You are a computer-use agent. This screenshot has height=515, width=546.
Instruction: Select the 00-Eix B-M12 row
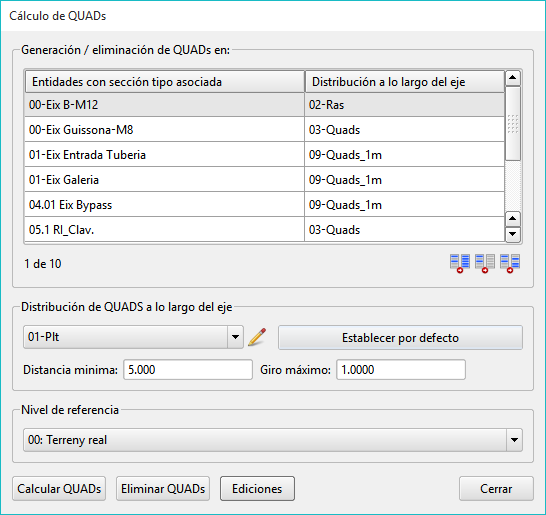click(x=265, y=105)
